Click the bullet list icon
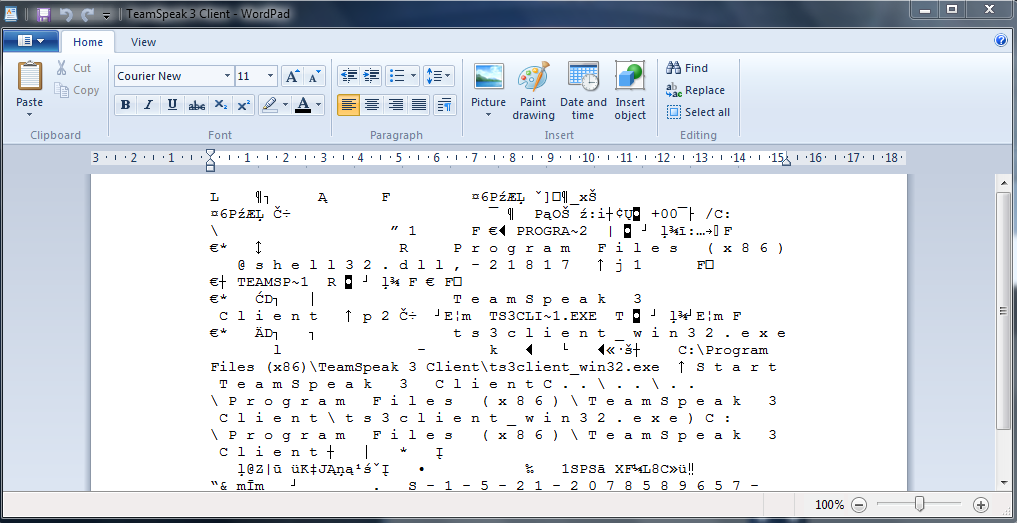 click(x=397, y=77)
